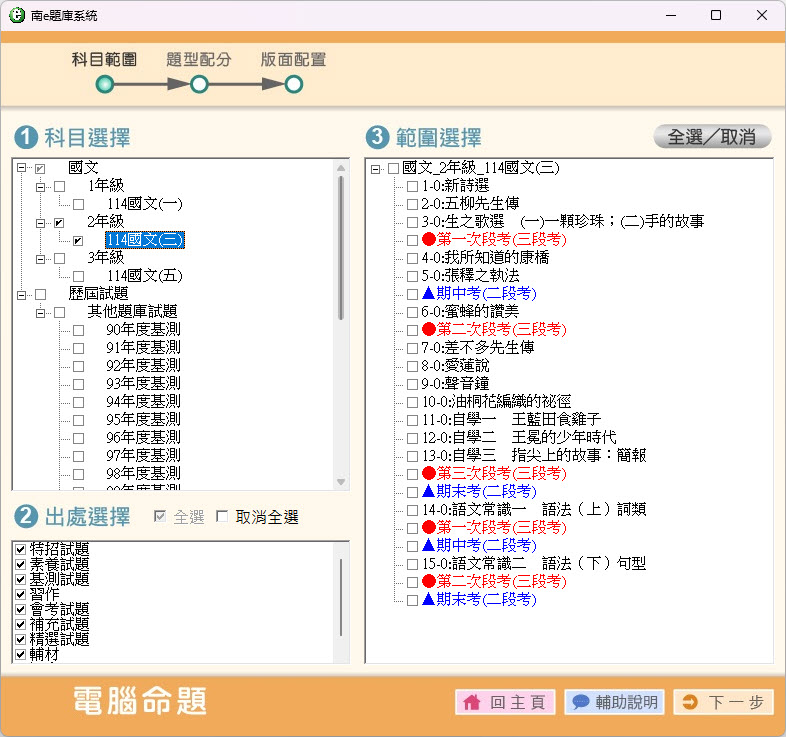Select 5-0:張釋之執法 row
Screen dimensions: 786x737
pos(470,276)
